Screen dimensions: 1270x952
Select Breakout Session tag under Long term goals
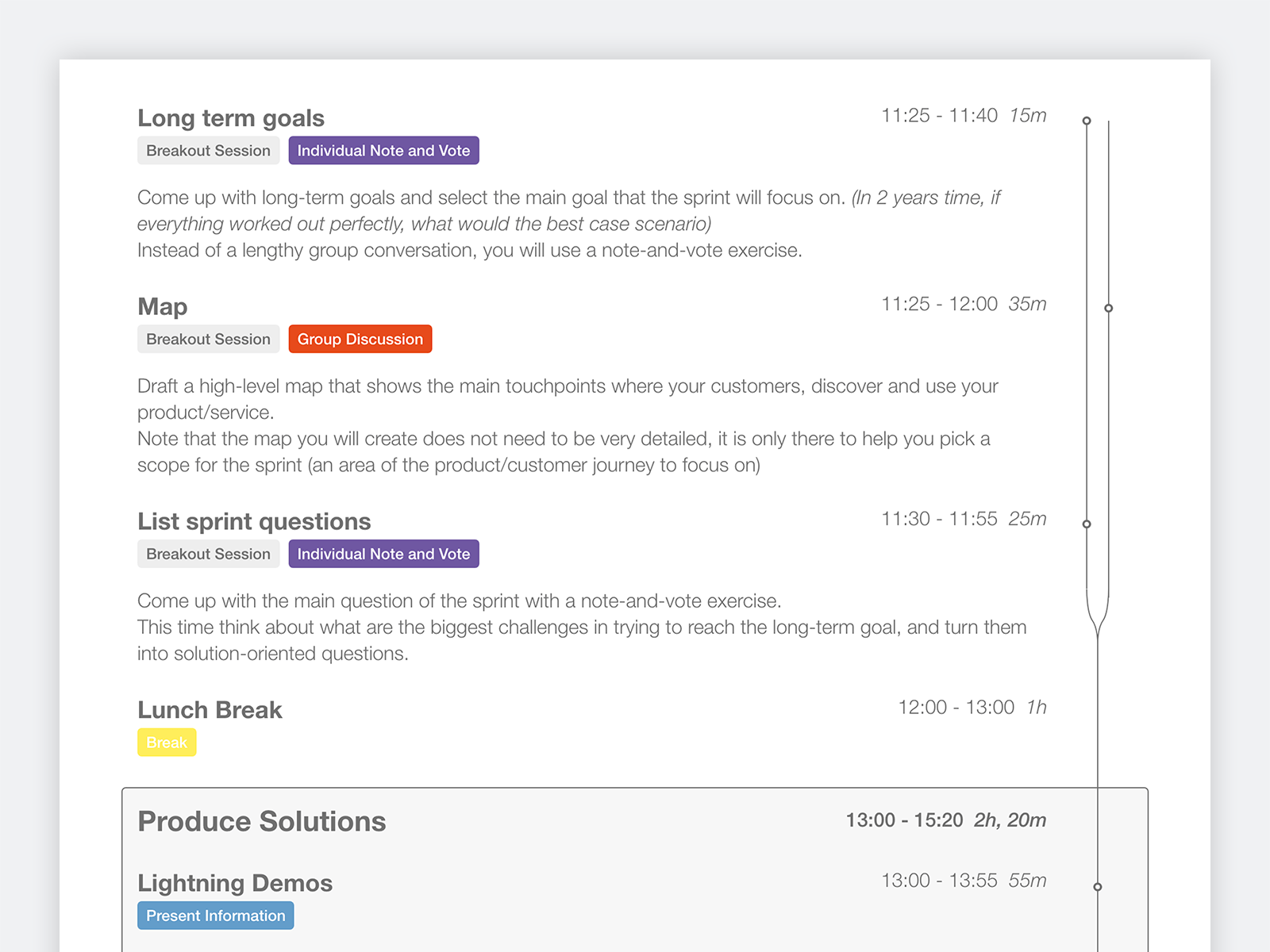208,151
